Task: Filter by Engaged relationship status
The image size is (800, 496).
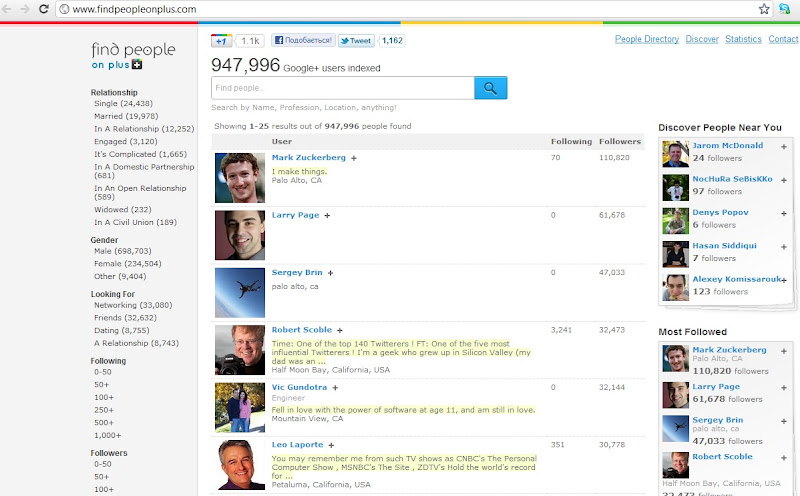Action: [x=126, y=141]
